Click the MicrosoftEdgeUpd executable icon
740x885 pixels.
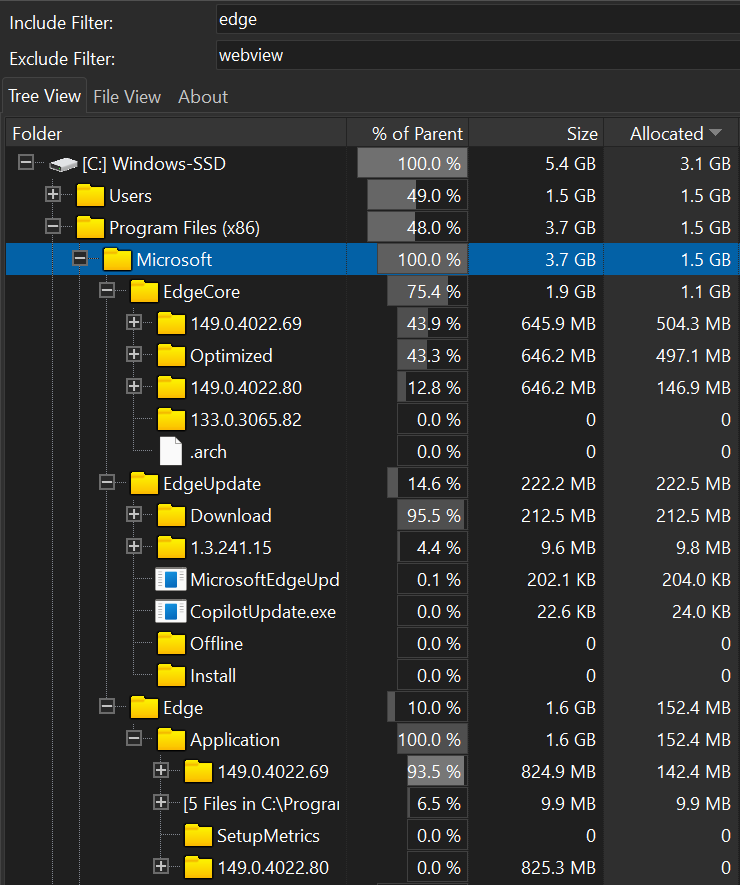(x=171, y=580)
